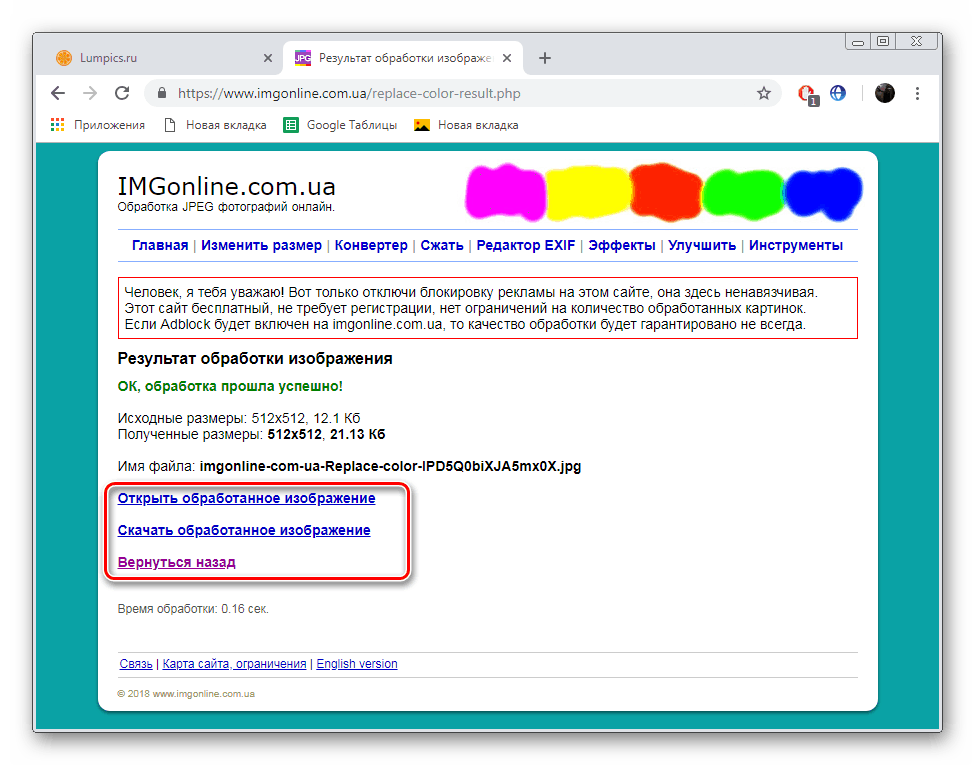
Task: Open the red ad blocker extension icon
Action: 807,94
